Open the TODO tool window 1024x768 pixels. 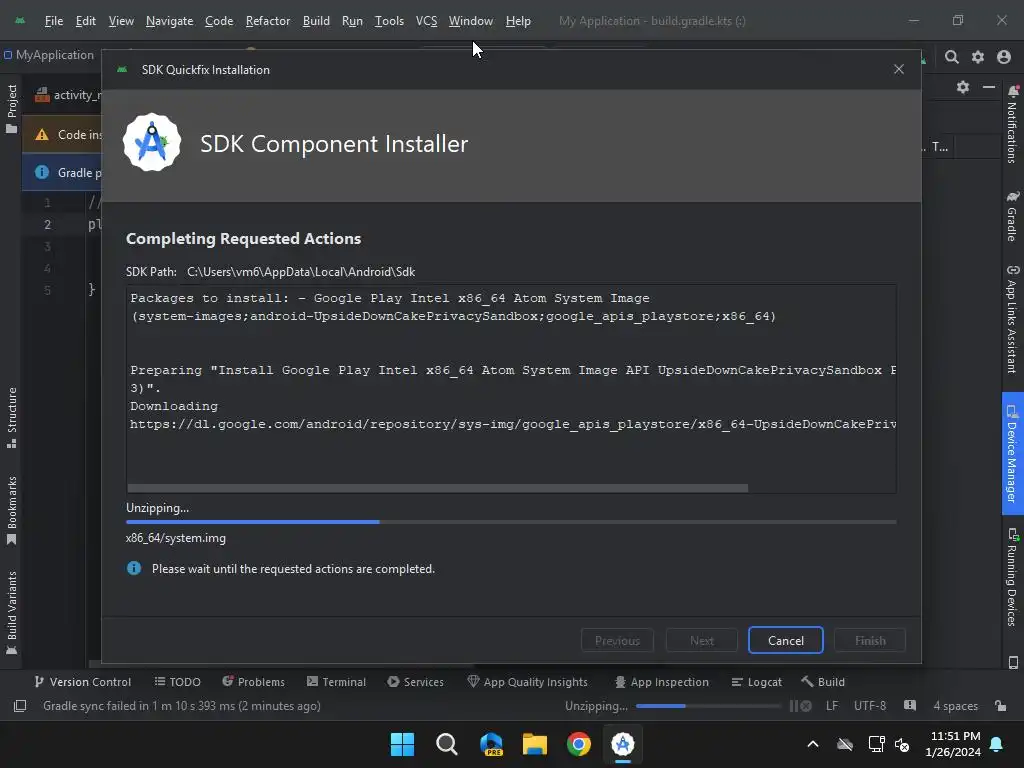[x=177, y=682]
